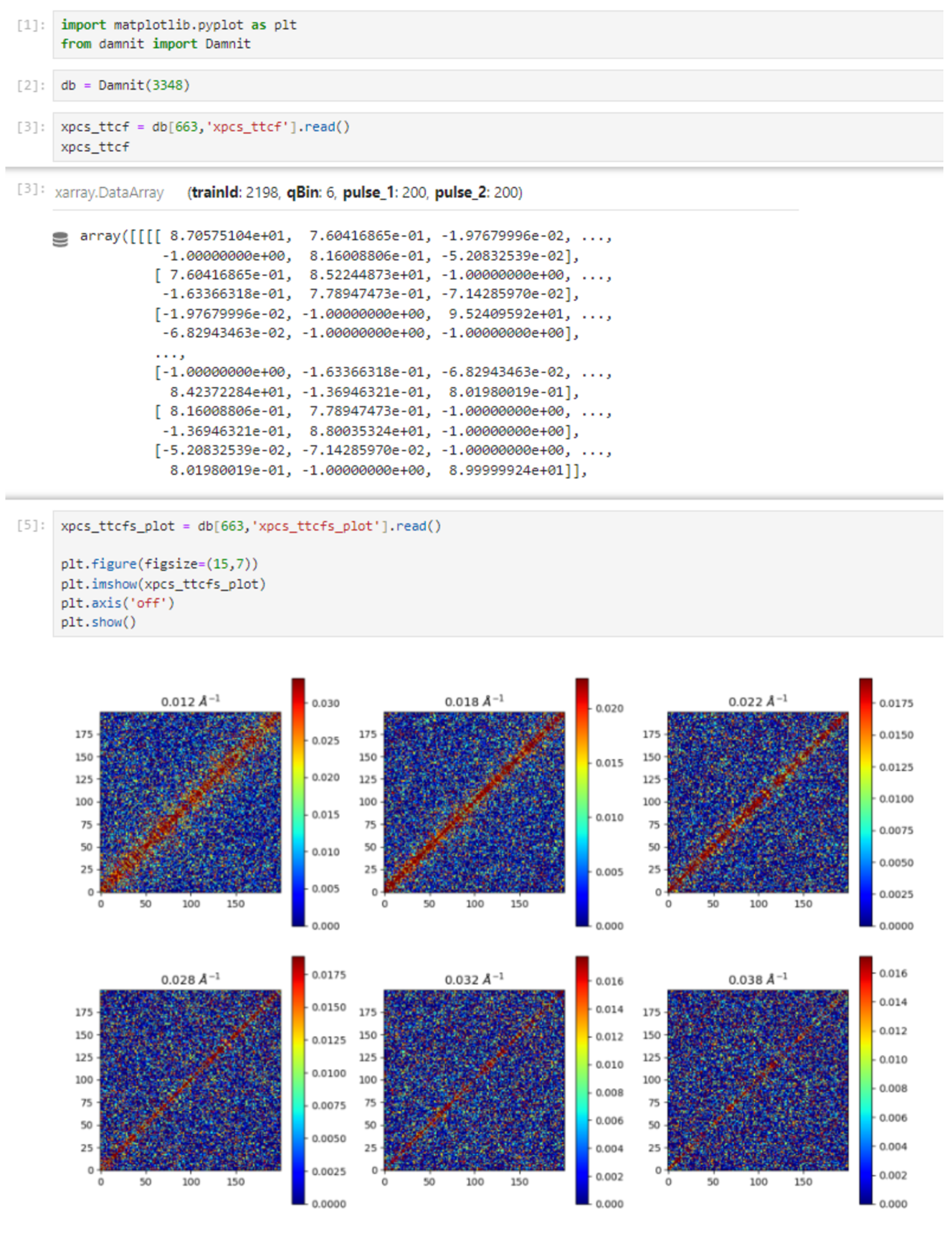Screen dimensions: 952x1243
Task: Click the colorbar beside the 0.012 Å⁻¹ plot
Action: [298, 802]
